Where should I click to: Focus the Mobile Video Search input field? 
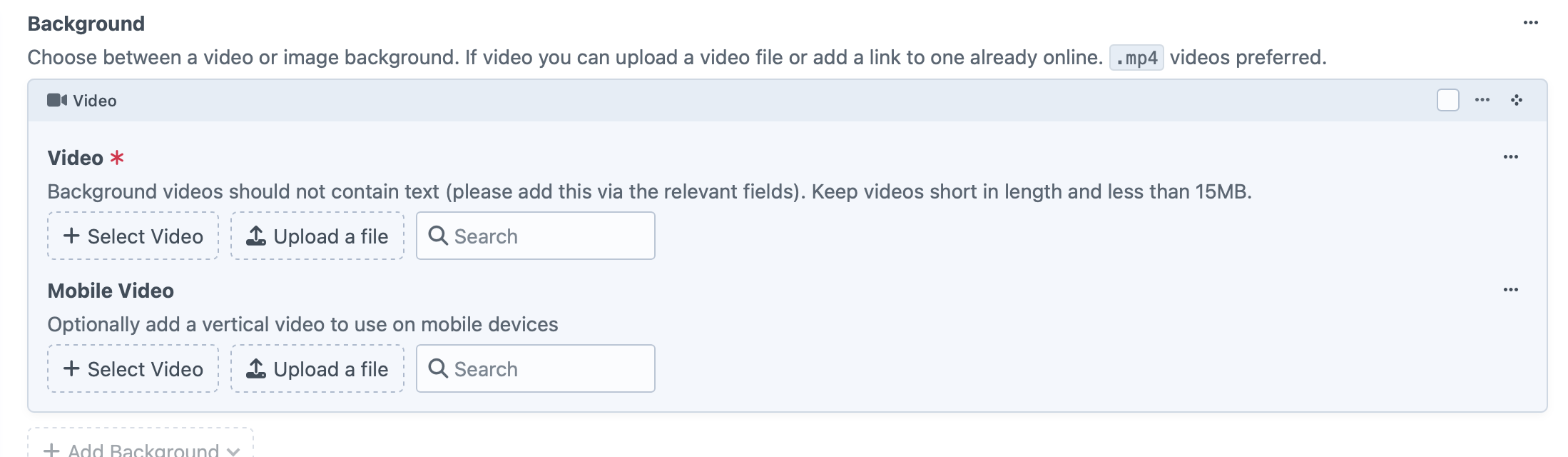536,368
